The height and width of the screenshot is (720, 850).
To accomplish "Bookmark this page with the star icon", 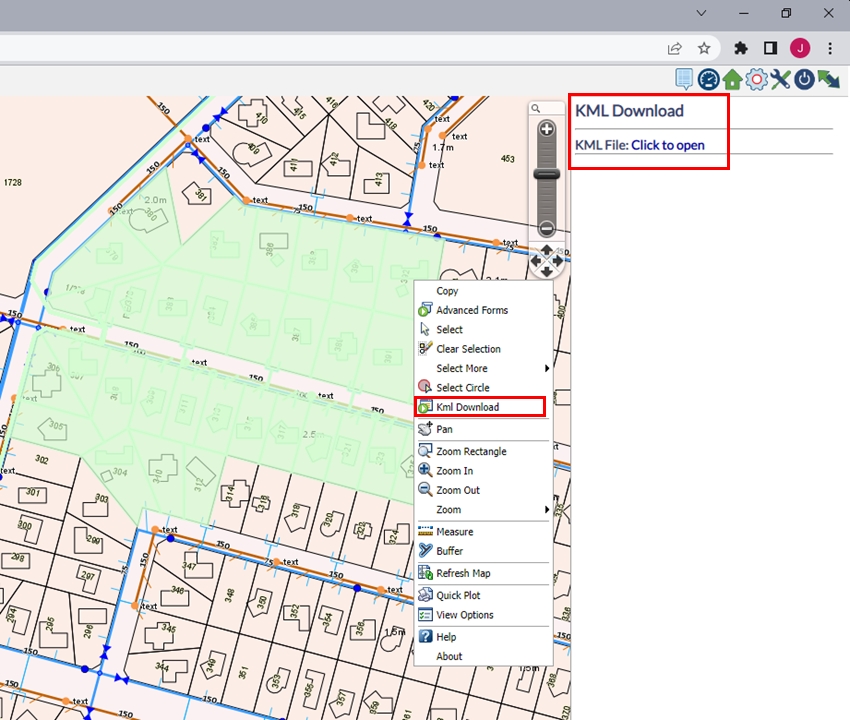I will [704, 48].
